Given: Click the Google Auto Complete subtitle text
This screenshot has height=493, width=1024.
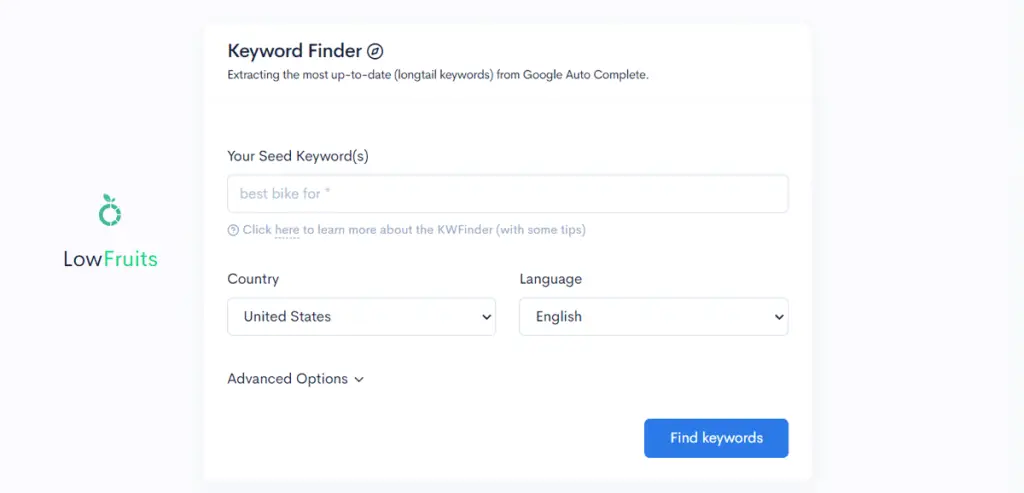Looking at the screenshot, I should coord(438,75).
